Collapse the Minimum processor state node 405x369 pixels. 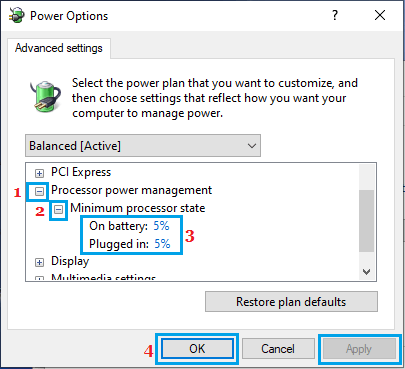59,209
